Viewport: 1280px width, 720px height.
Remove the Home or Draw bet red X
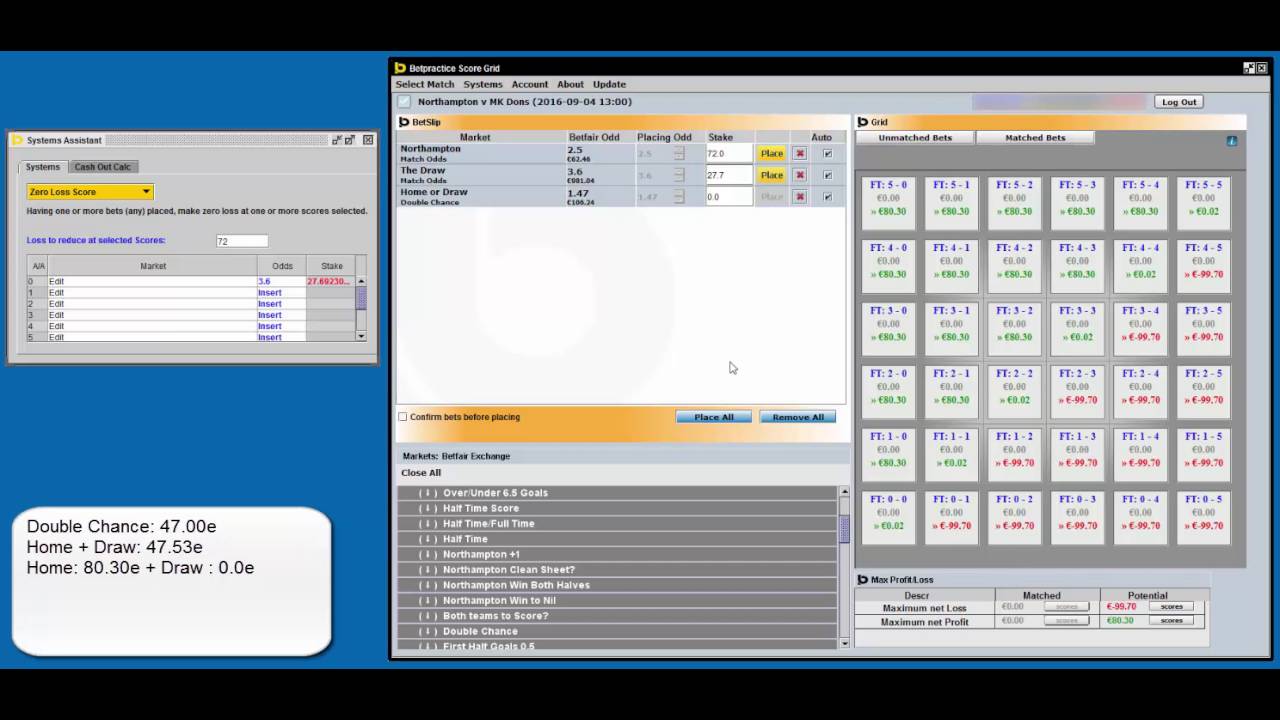pos(800,197)
